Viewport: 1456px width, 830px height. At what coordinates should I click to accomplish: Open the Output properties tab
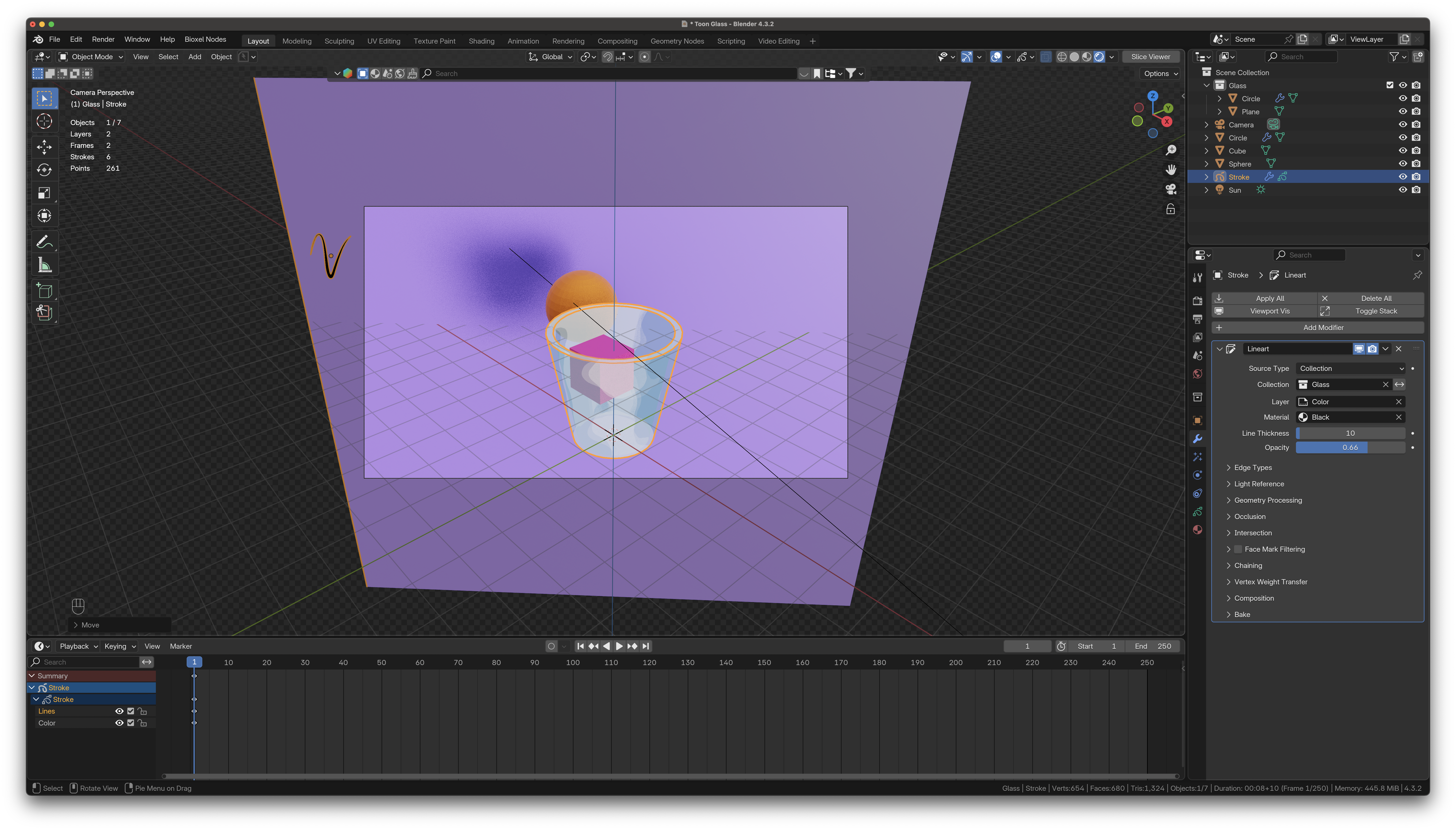point(1197,319)
